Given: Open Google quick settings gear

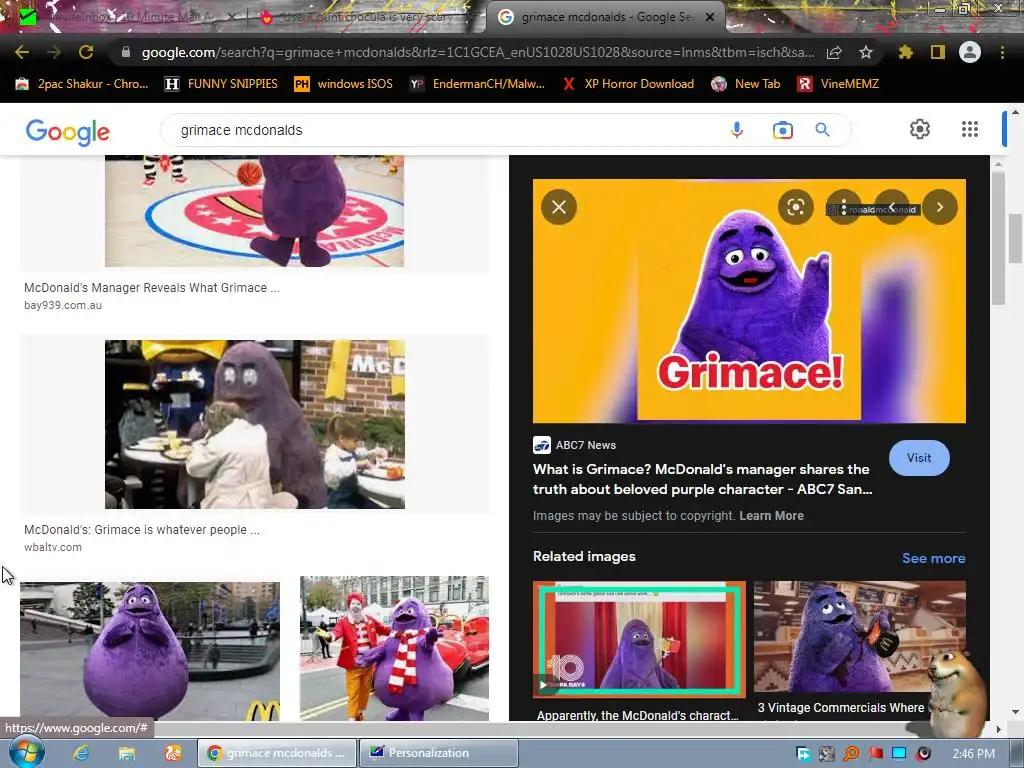Looking at the screenshot, I should pos(920,129).
